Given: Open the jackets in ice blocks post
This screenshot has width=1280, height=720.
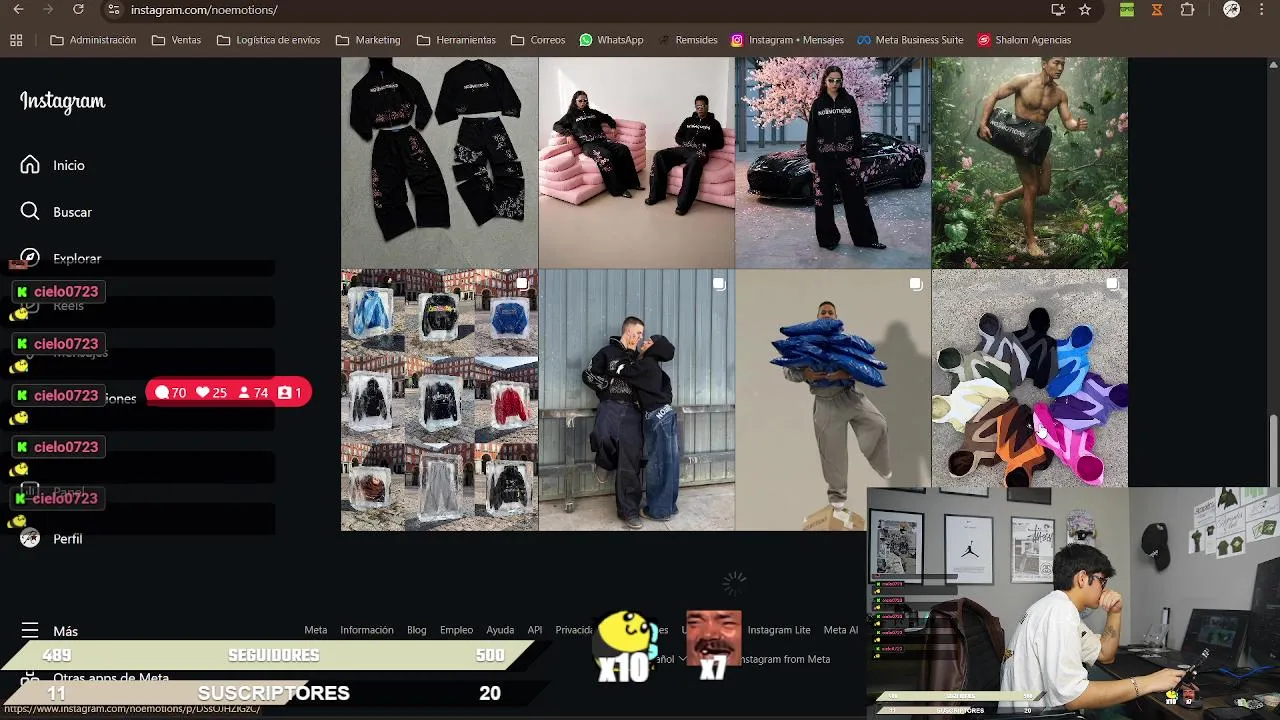Looking at the screenshot, I should [439, 400].
